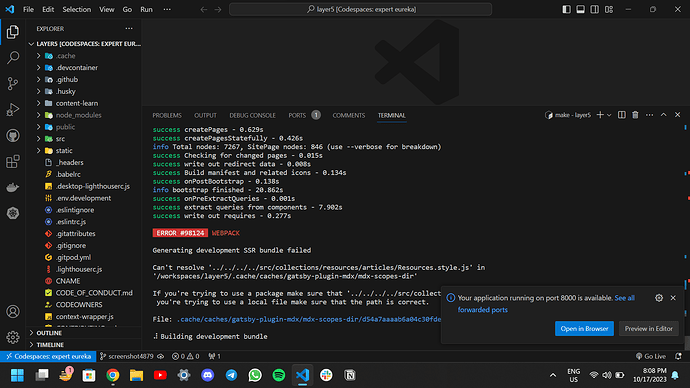Click the Explorer more actions ellipsis
Viewport: 690px width, 388px height.
[x=129, y=29]
